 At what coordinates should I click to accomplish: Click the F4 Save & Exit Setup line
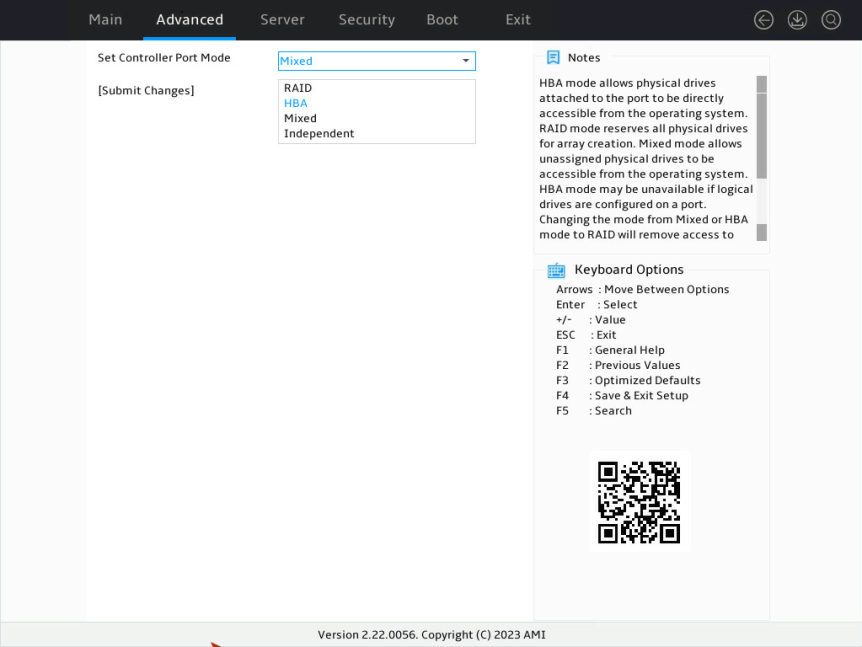click(x=622, y=396)
